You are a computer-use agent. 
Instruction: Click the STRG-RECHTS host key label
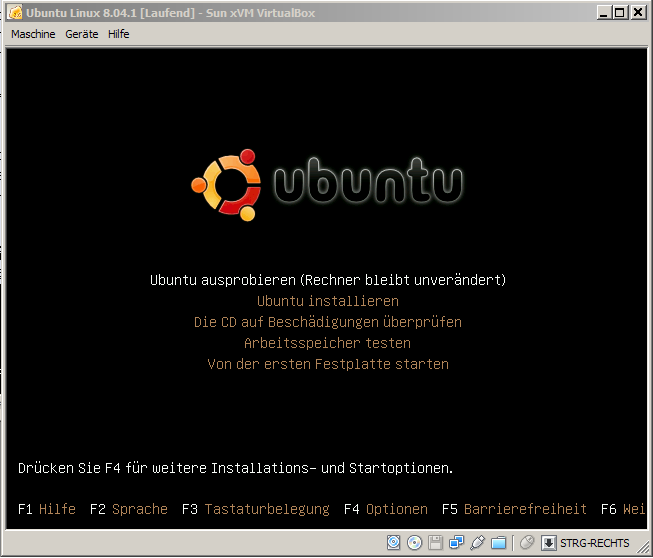click(595, 543)
